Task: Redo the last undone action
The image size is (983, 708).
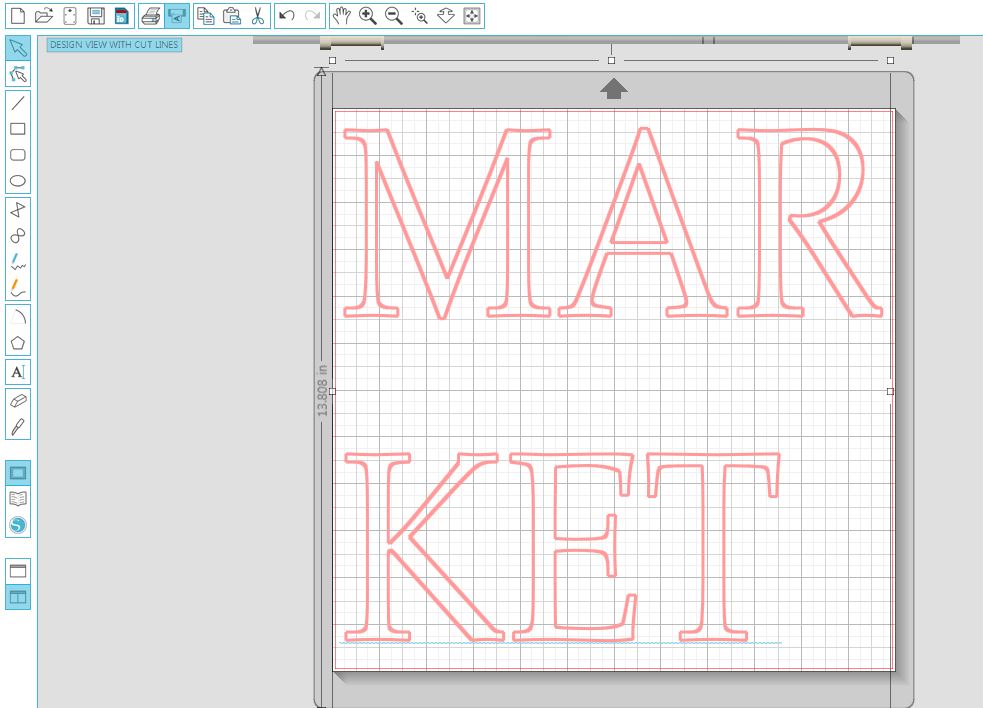Action: pyautogui.click(x=312, y=16)
